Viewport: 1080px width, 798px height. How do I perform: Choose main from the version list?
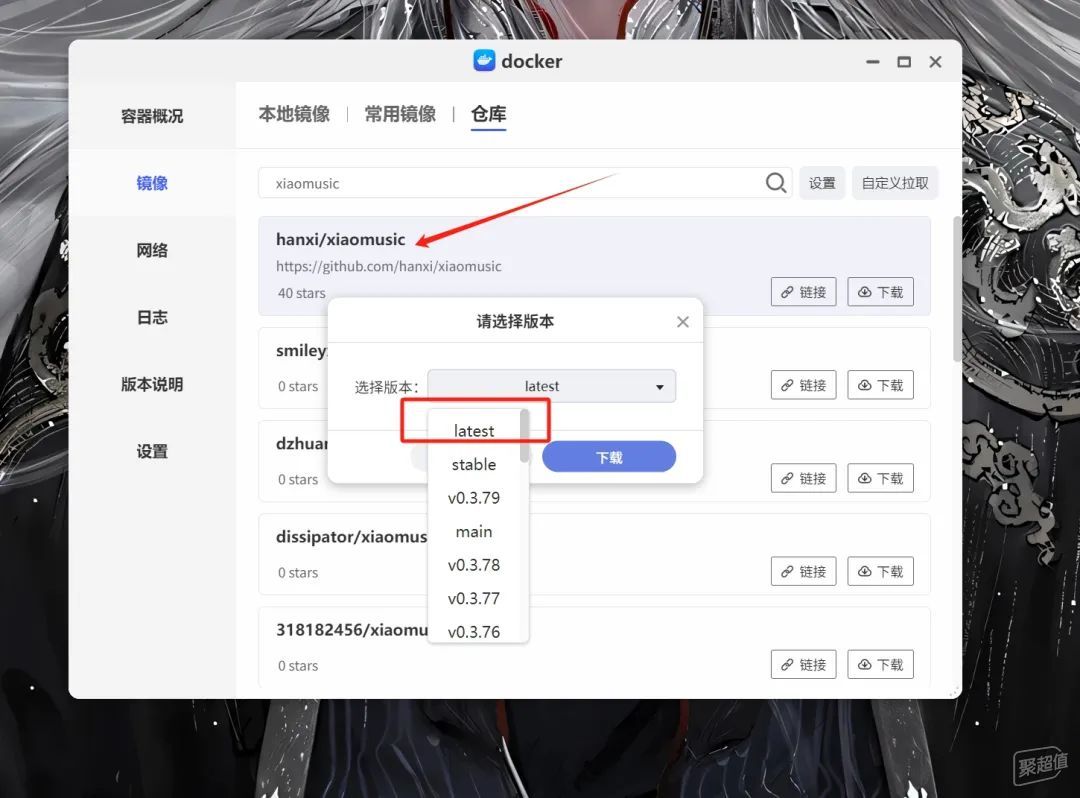(474, 532)
